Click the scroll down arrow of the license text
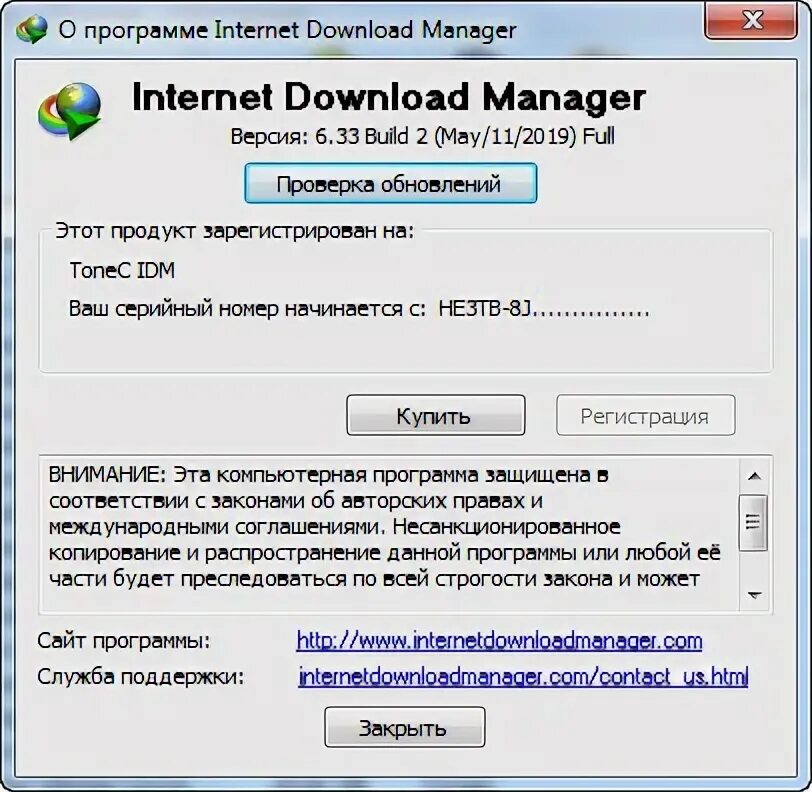 [755, 595]
